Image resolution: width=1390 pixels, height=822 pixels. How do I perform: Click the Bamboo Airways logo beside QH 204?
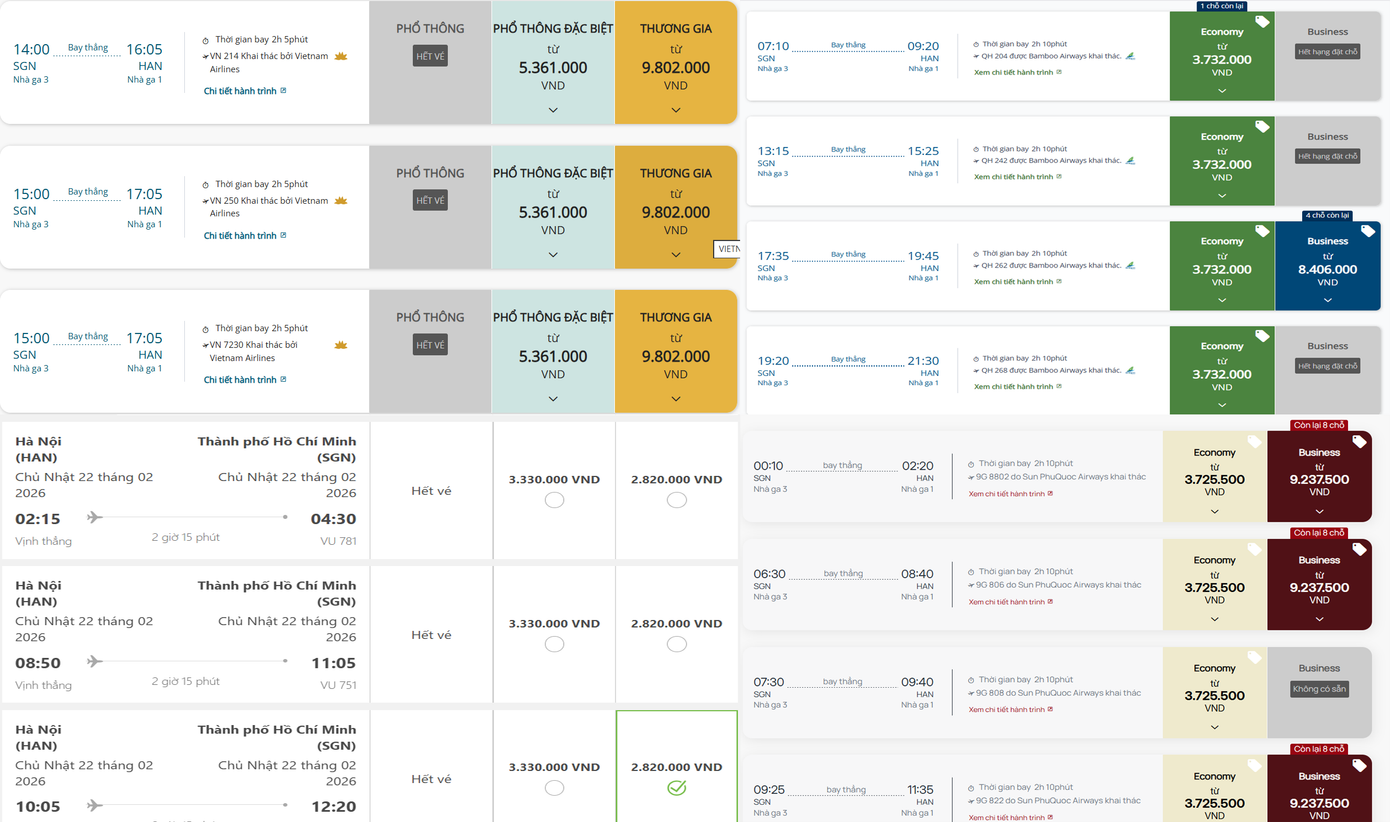[1130, 56]
